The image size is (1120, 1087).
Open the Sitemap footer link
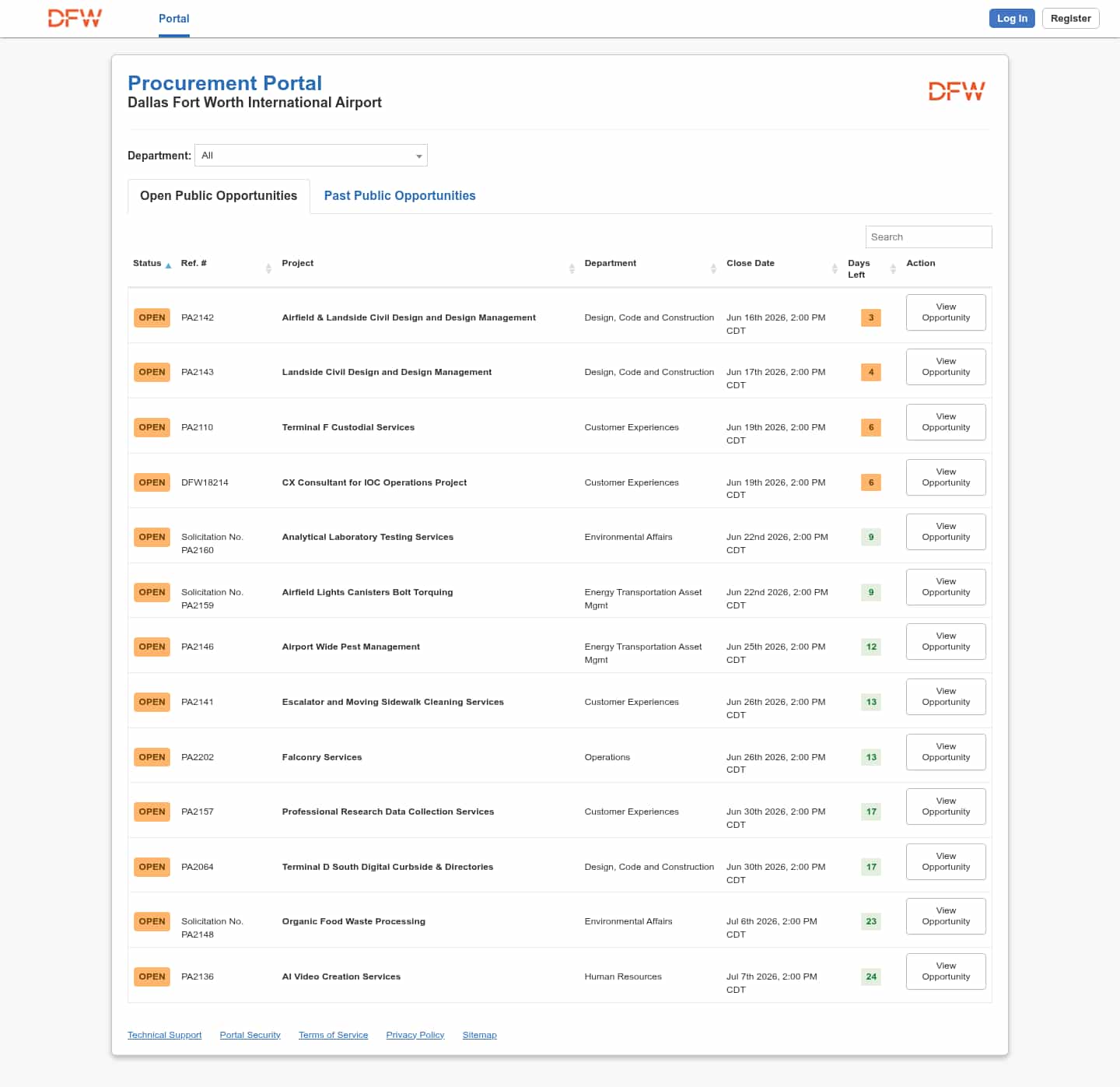pyautogui.click(x=479, y=1035)
